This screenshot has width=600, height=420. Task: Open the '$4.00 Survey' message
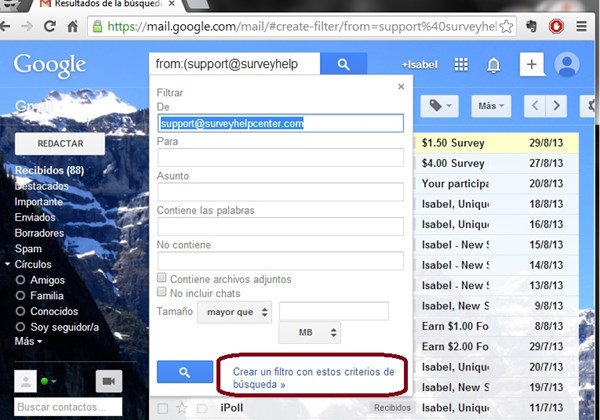496,163
